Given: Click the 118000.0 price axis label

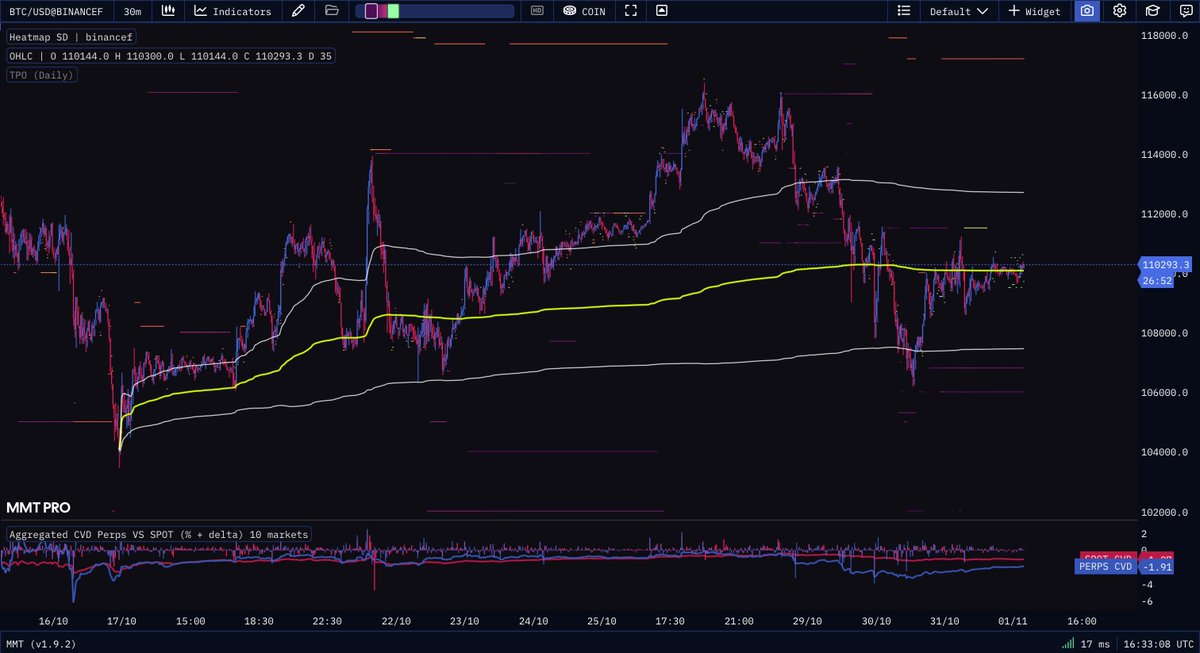Looking at the screenshot, I should point(1165,36).
